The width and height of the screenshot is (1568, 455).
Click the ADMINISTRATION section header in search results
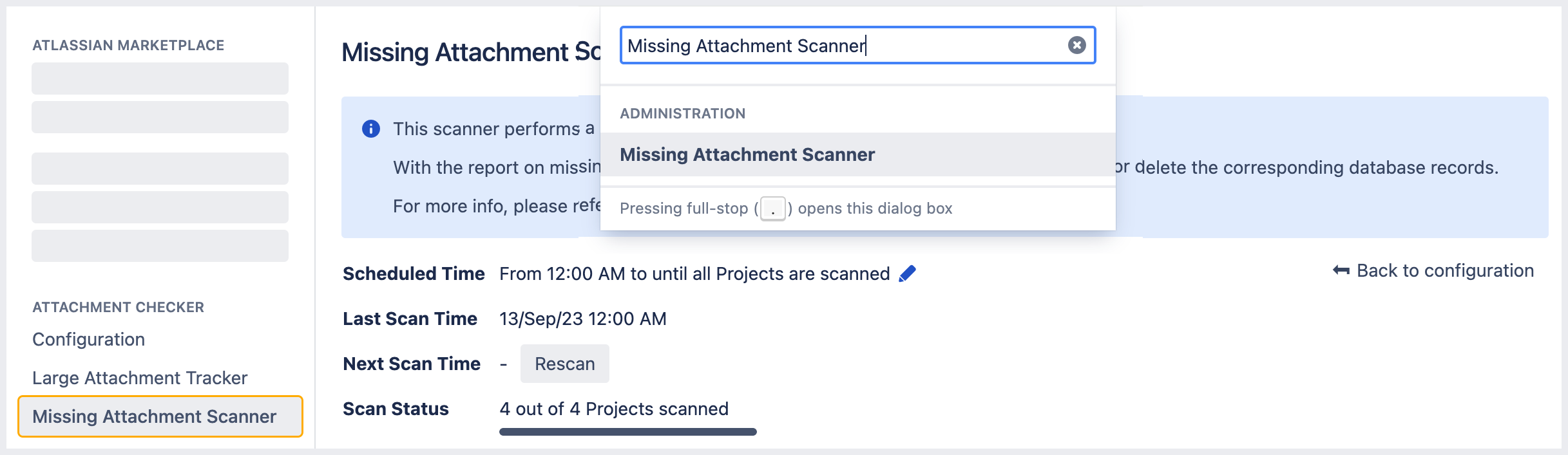(x=683, y=113)
